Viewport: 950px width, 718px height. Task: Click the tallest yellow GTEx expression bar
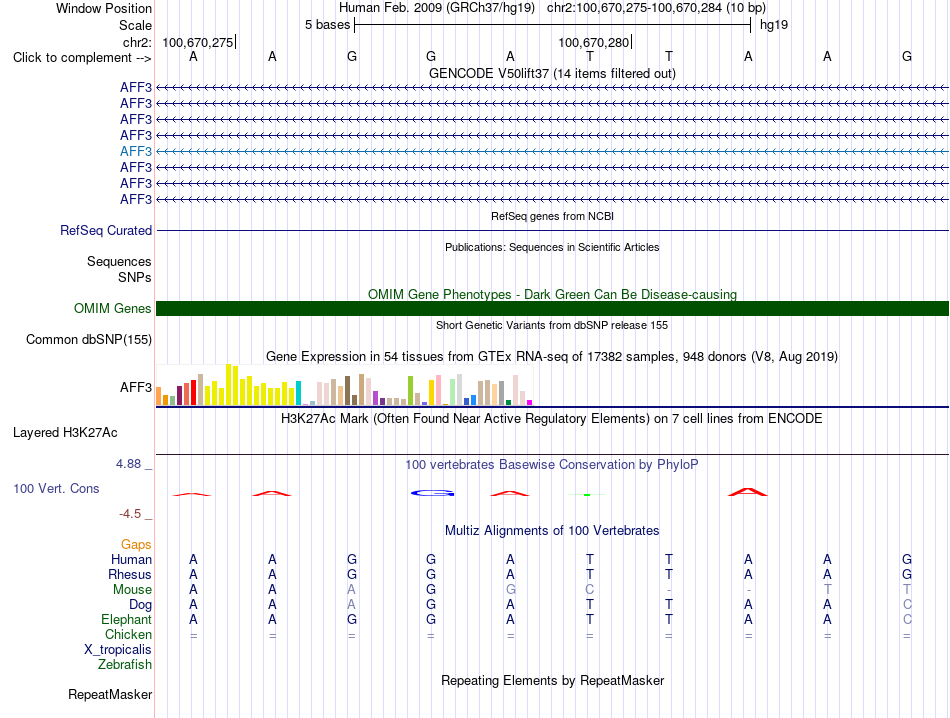pyautogui.click(x=229, y=384)
